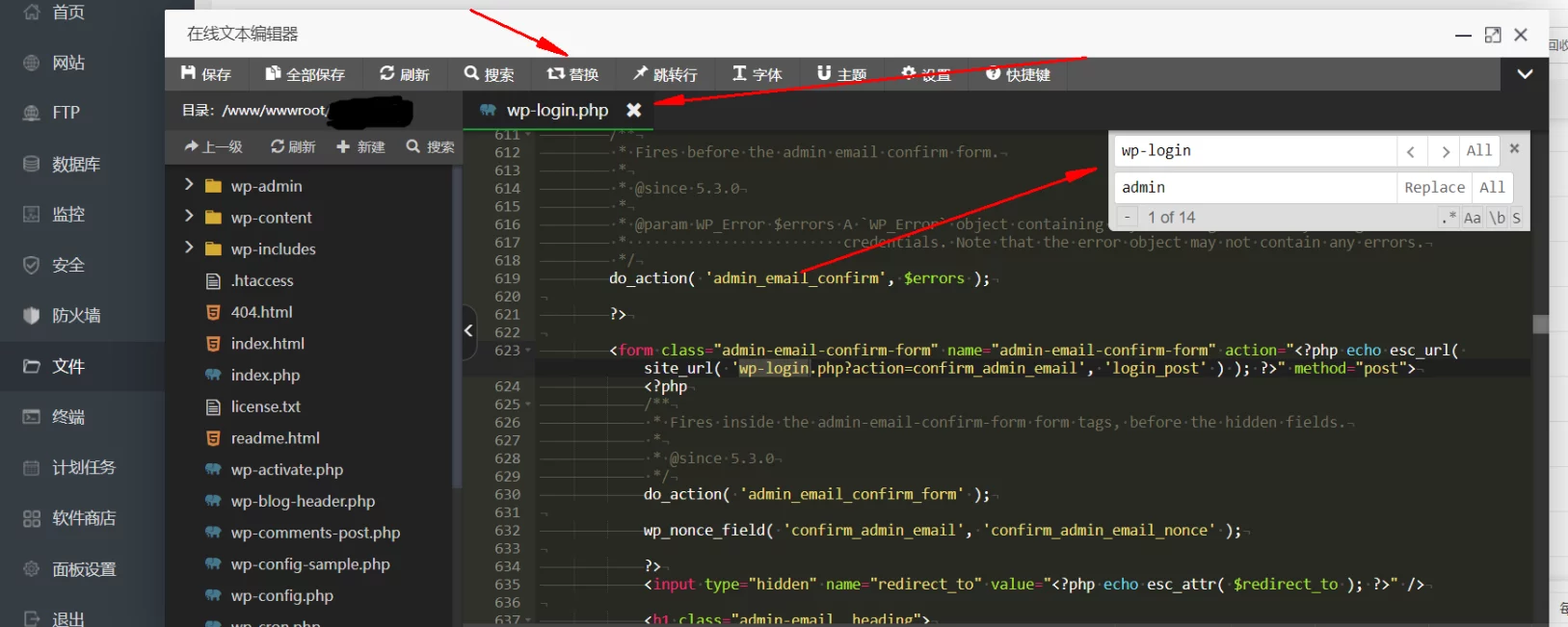Click 刷新 in the file directory panel

[x=293, y=146]
